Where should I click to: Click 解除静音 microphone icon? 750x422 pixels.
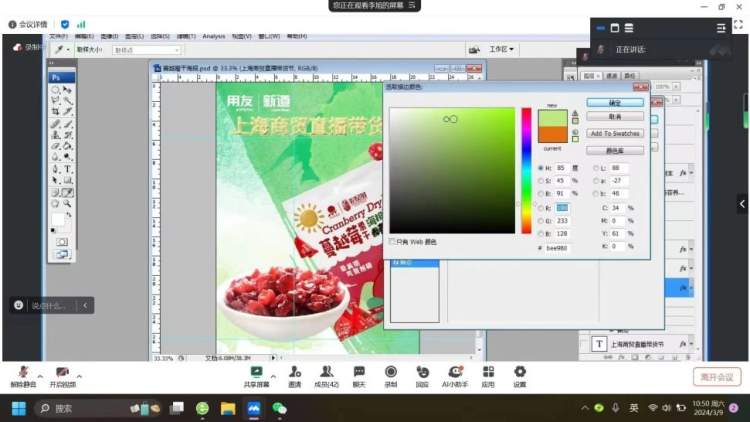pyautogui.click(x=22, y=372)
